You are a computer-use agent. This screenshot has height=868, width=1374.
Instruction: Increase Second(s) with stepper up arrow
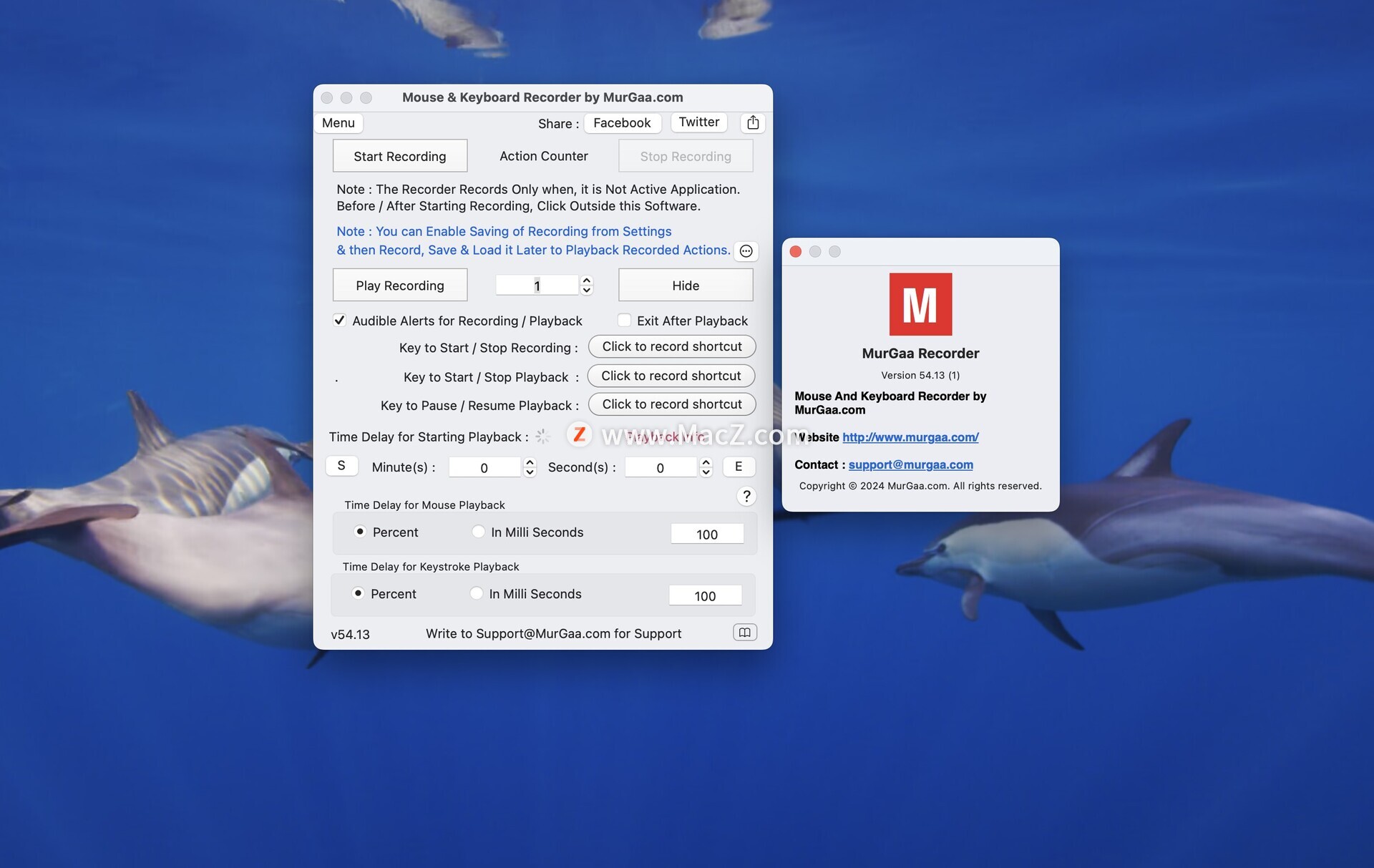(x=706, y=462)
